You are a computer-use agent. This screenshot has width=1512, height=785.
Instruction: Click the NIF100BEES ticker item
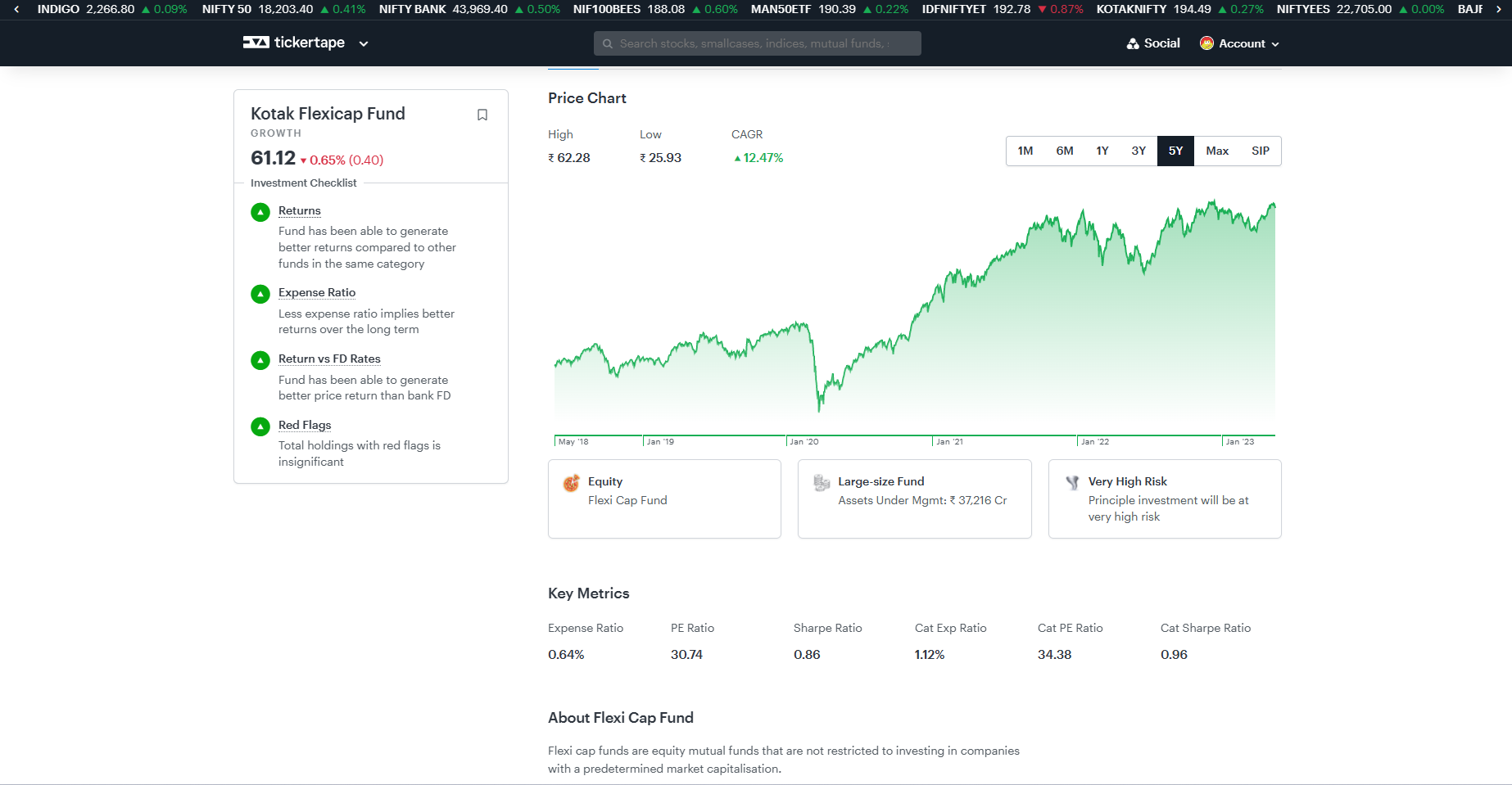655,9
